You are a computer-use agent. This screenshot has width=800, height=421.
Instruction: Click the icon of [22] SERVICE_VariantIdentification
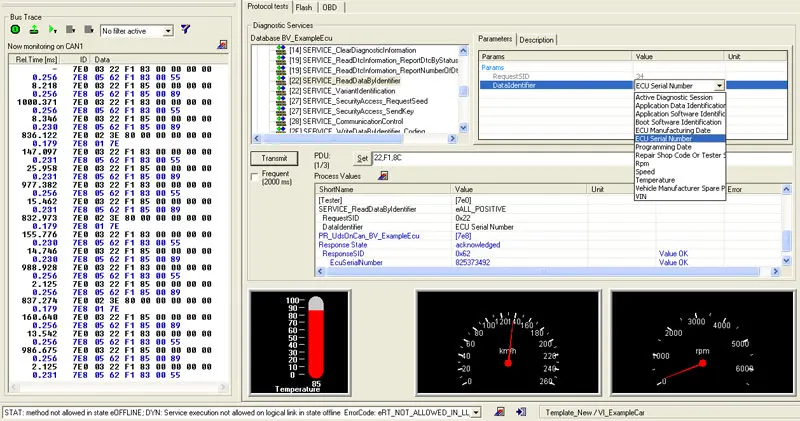click(x=281, y=91)
